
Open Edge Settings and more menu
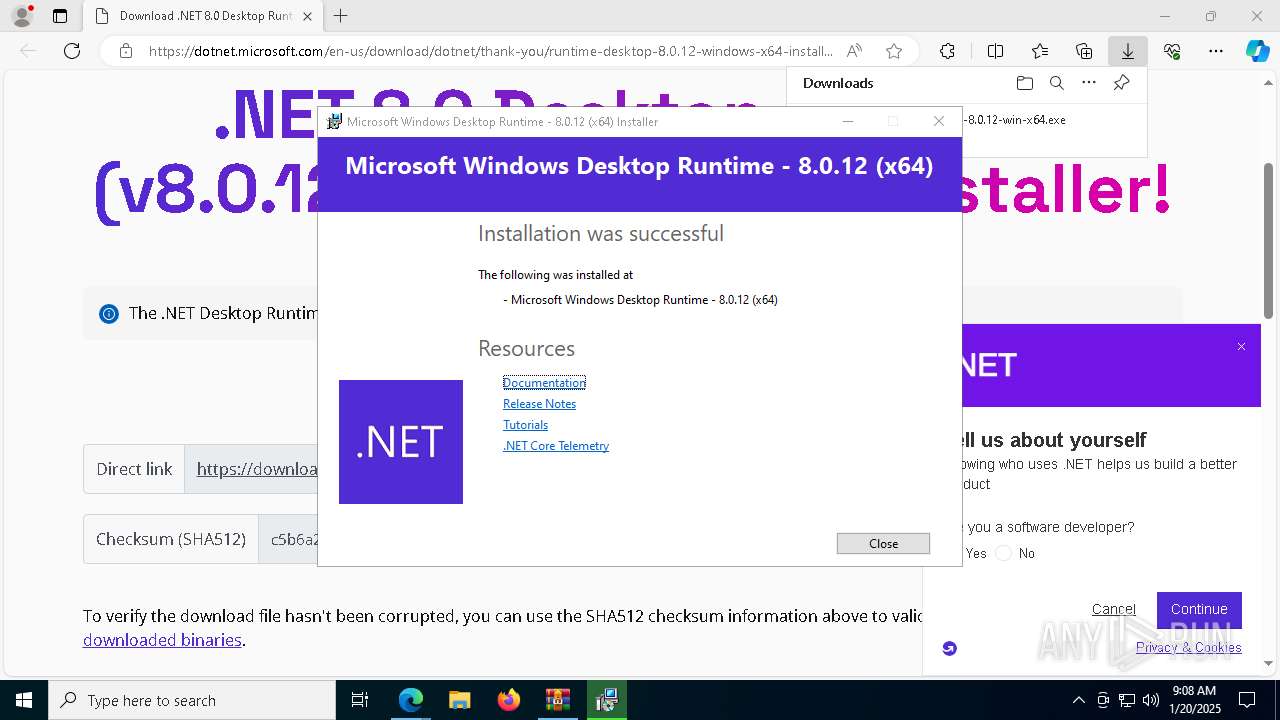tap(1216, 51)
